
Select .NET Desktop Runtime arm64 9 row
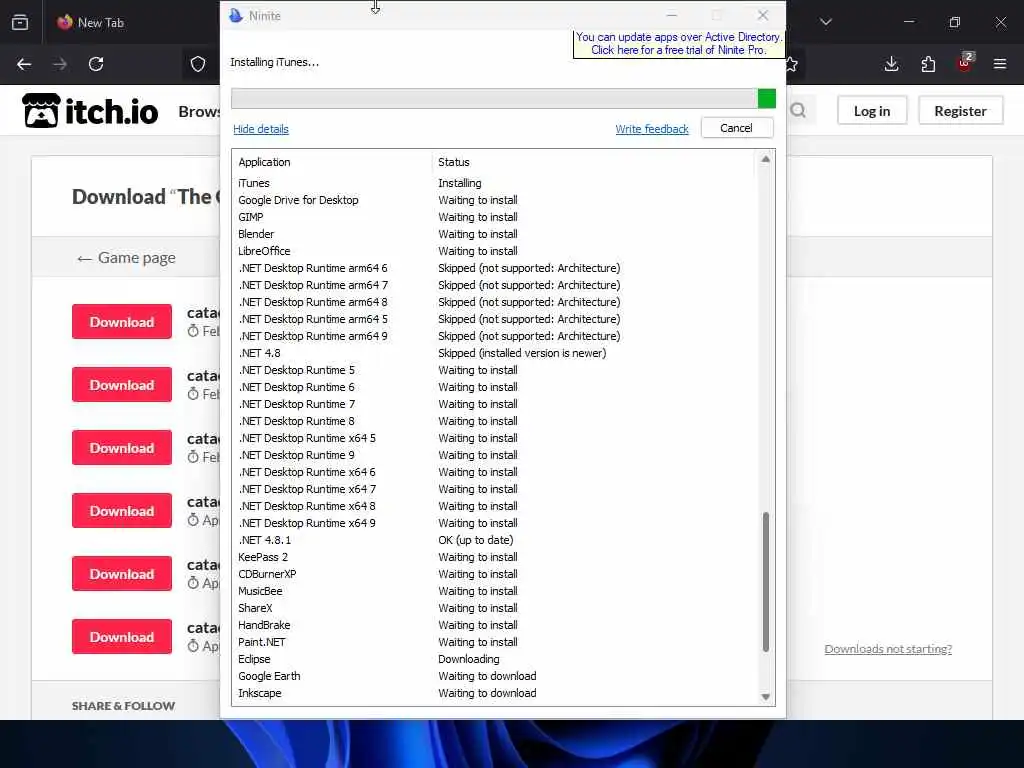(x=495, y=336)
